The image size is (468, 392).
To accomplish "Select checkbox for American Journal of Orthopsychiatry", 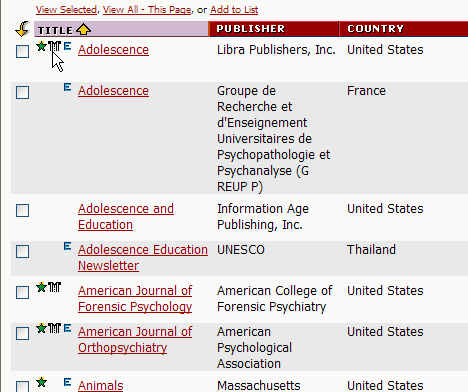I will tap(23, 333).
